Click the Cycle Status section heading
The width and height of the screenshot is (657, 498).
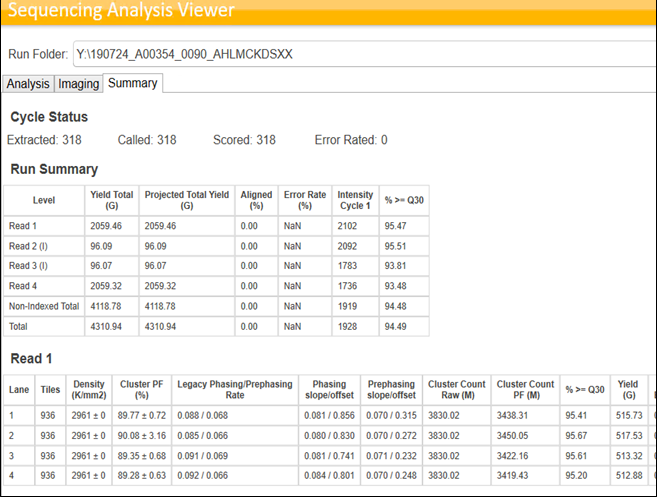pos(49,117)
